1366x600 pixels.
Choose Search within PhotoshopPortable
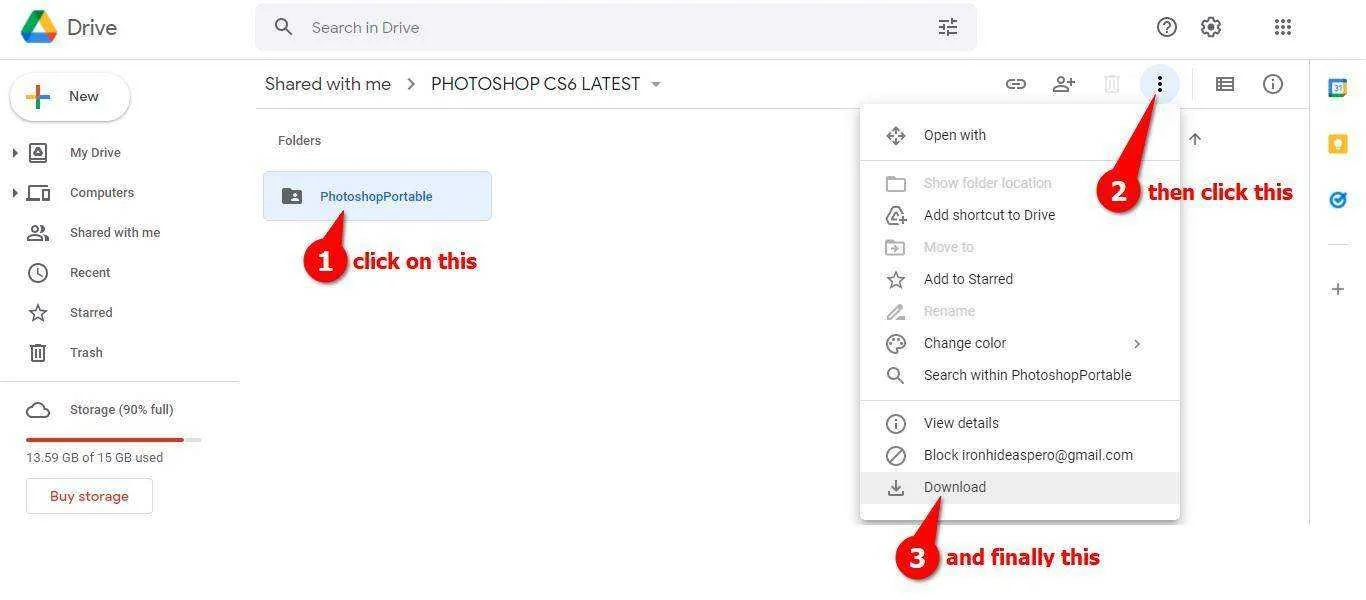pos(1020,375)
